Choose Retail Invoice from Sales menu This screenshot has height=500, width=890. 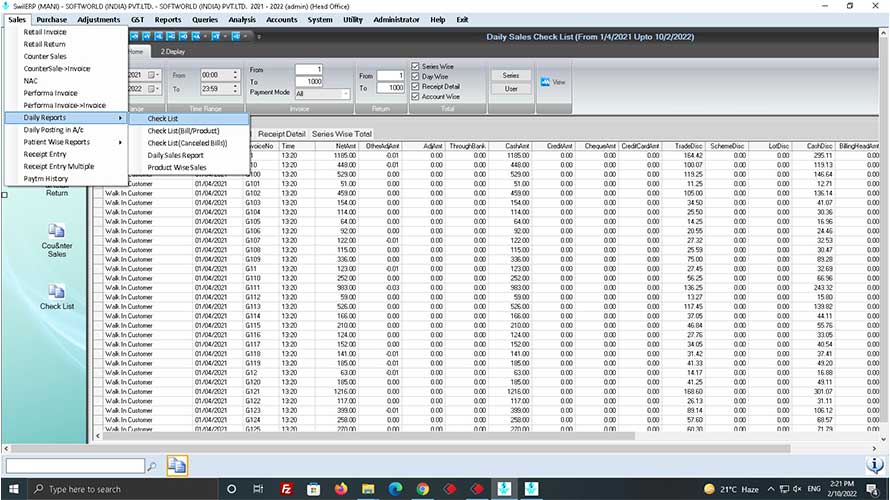click(x=45, y=32)
